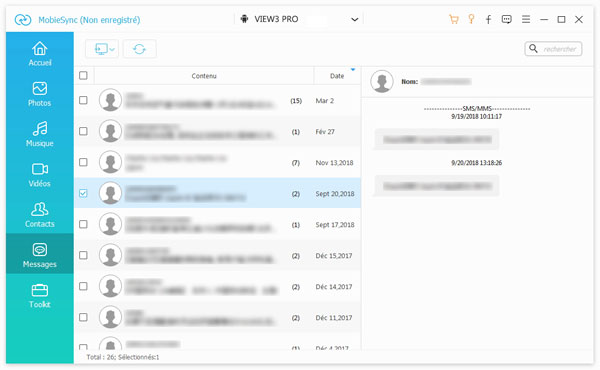Uncheck the Sept 20,2018 conversation checkbox
This screenshot has height=370, width=600.
tap(83, 193)
